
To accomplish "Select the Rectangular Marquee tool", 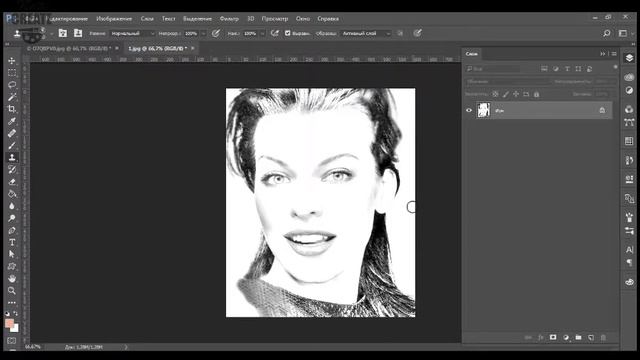I will point(12,73).
